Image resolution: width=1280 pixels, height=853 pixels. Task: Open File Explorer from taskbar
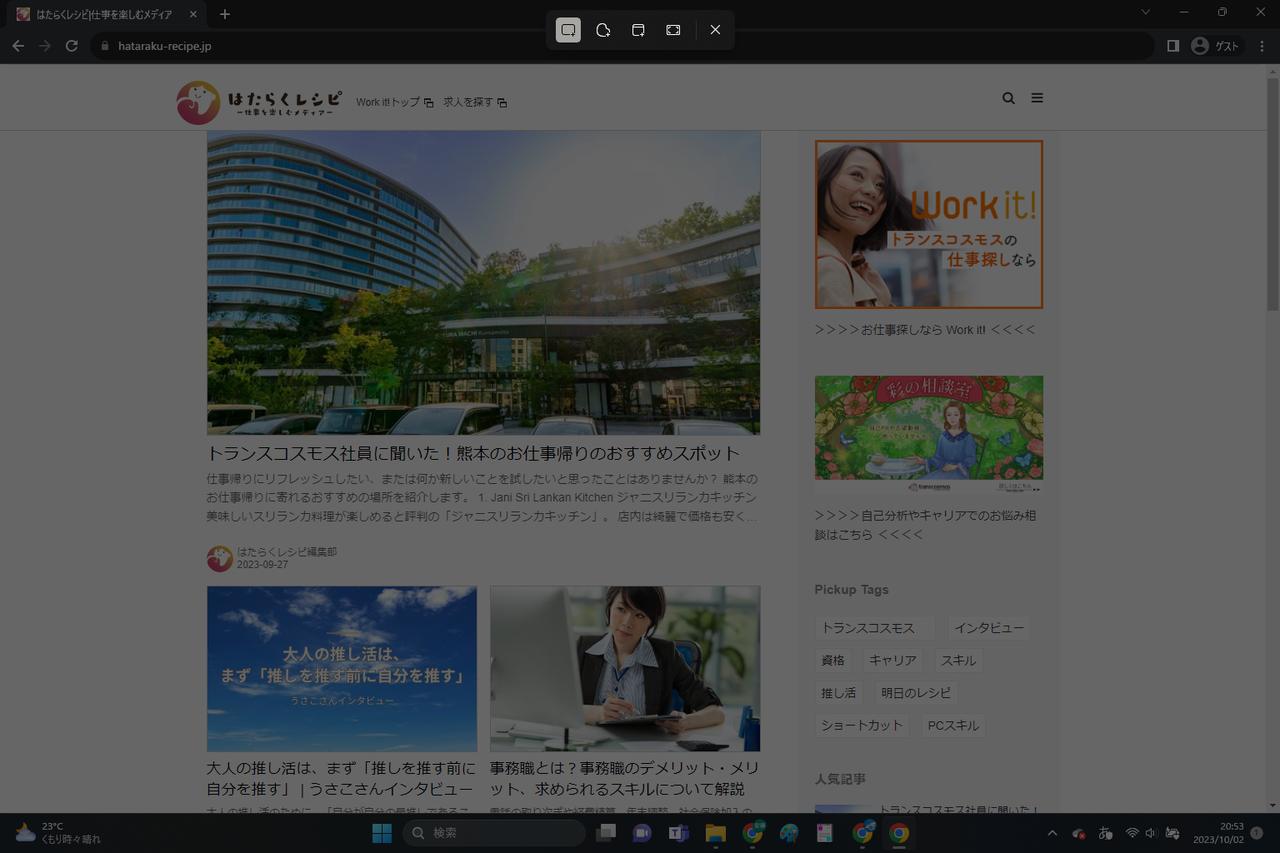(x=715, y=833)
